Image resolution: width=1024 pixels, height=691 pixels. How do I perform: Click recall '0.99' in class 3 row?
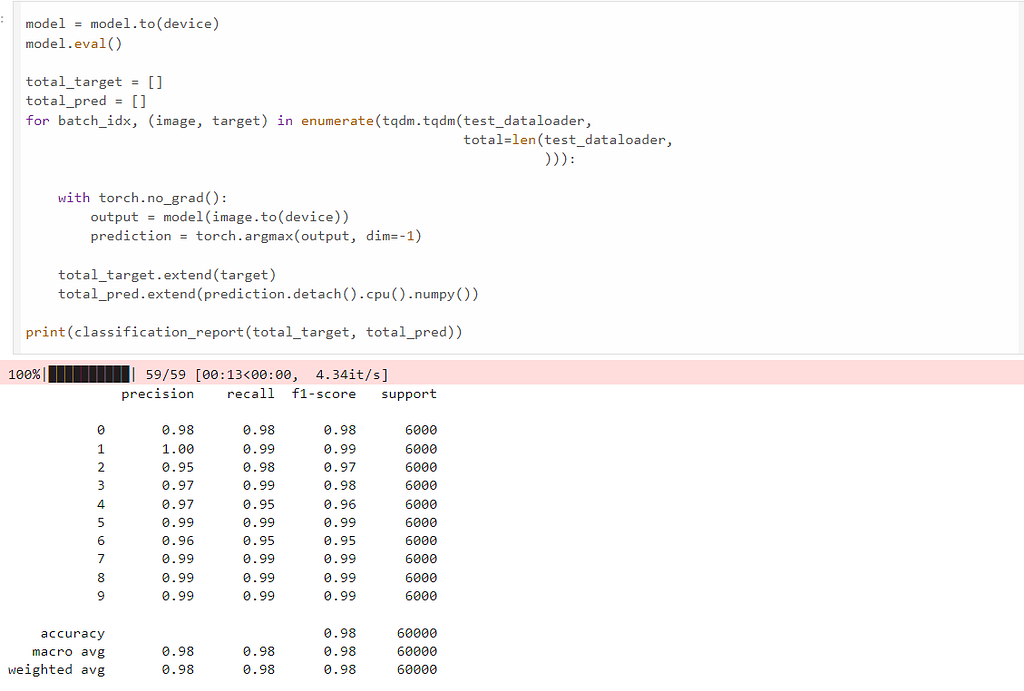[259, 485]
